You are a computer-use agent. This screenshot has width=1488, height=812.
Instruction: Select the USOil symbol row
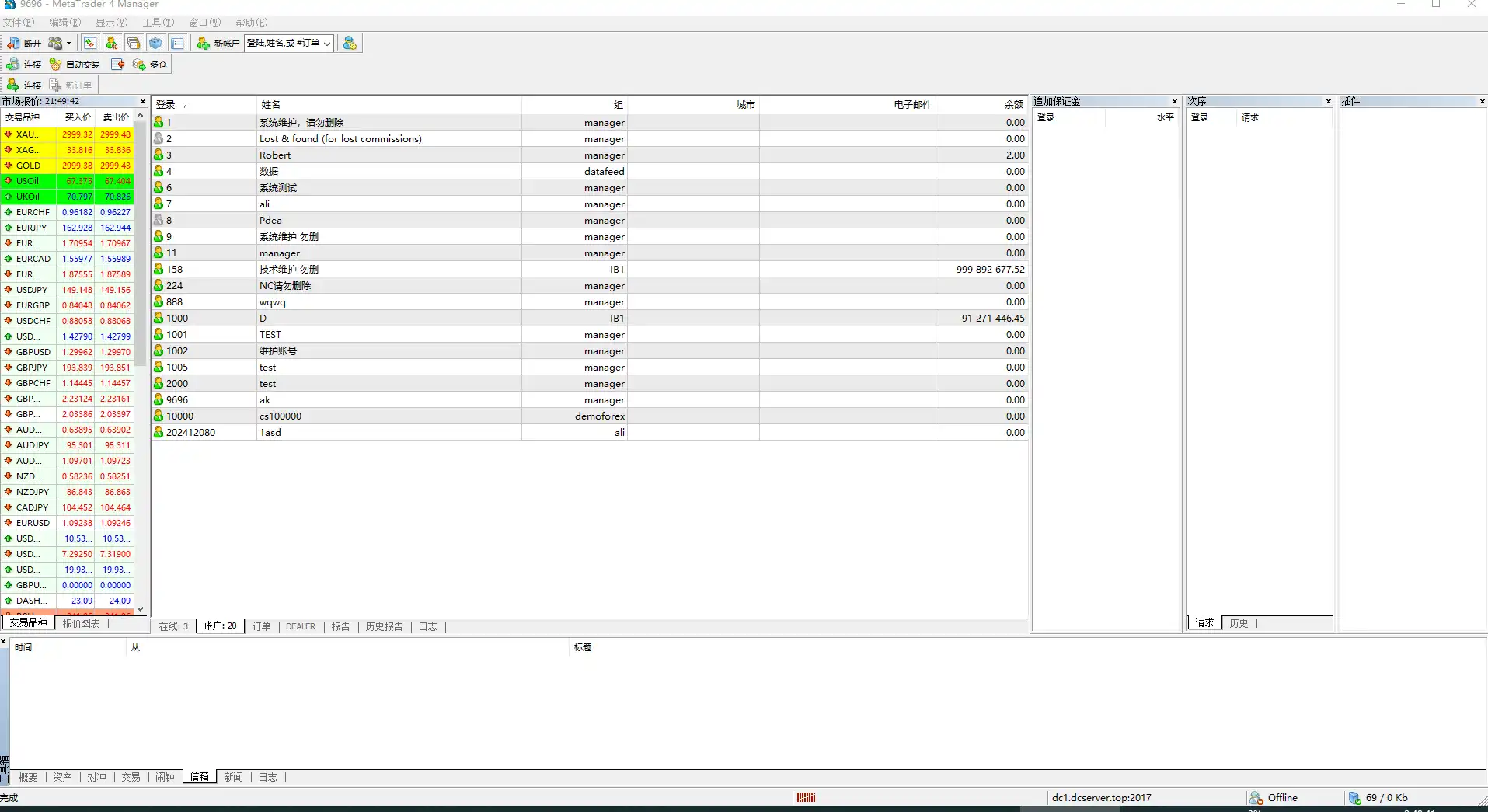[x=68, y=181]
